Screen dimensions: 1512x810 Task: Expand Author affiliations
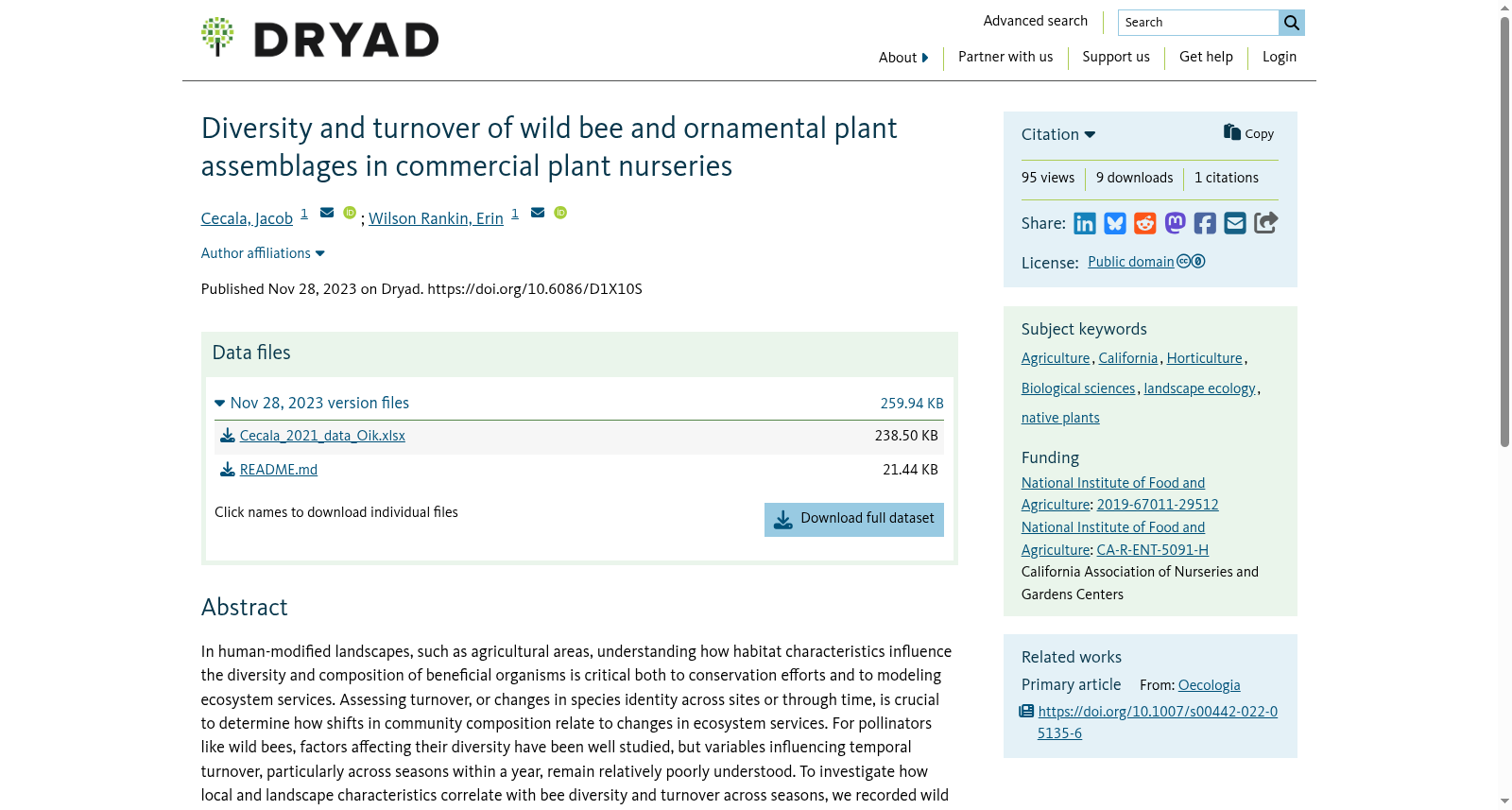[x=263, y=253]
